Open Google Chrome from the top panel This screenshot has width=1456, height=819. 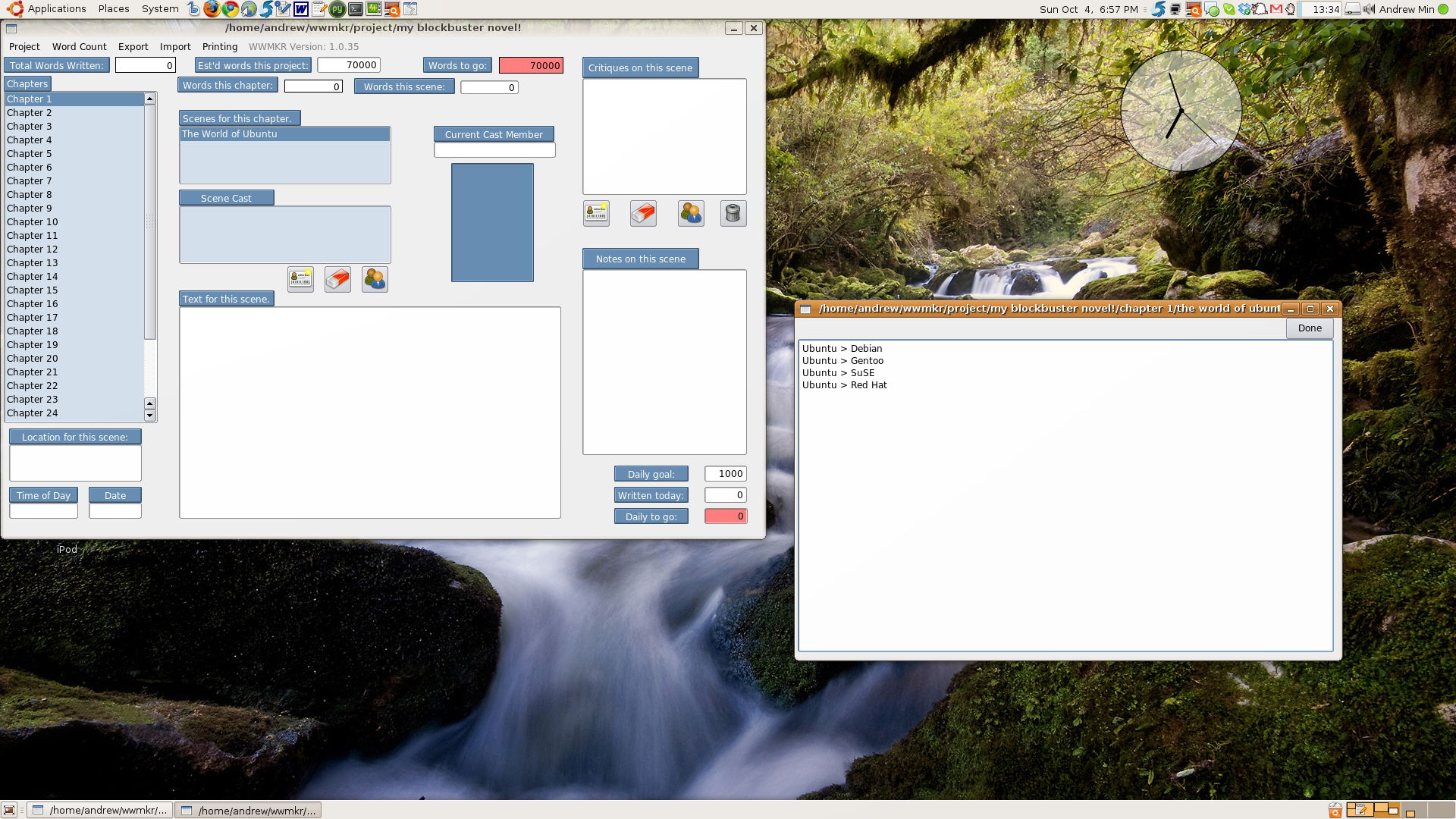pos(230,9)
